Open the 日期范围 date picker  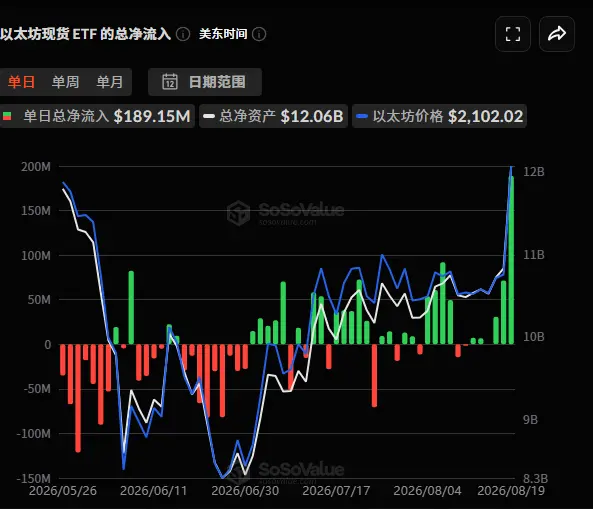[205, 82]
